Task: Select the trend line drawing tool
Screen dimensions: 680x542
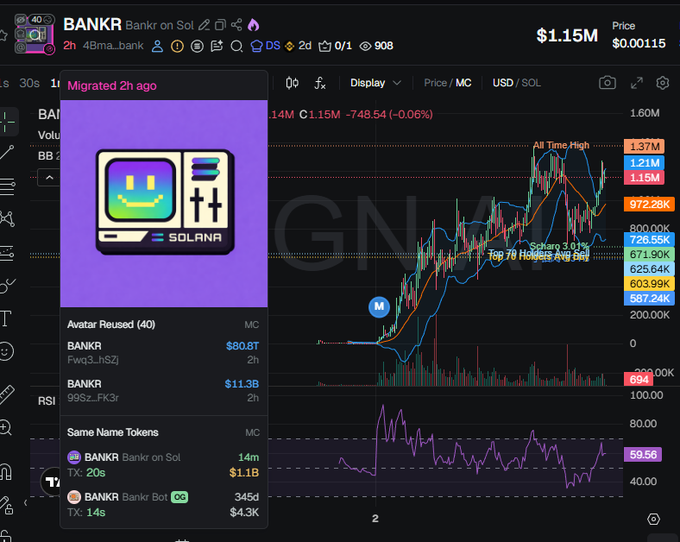Action: coord(7,152)
